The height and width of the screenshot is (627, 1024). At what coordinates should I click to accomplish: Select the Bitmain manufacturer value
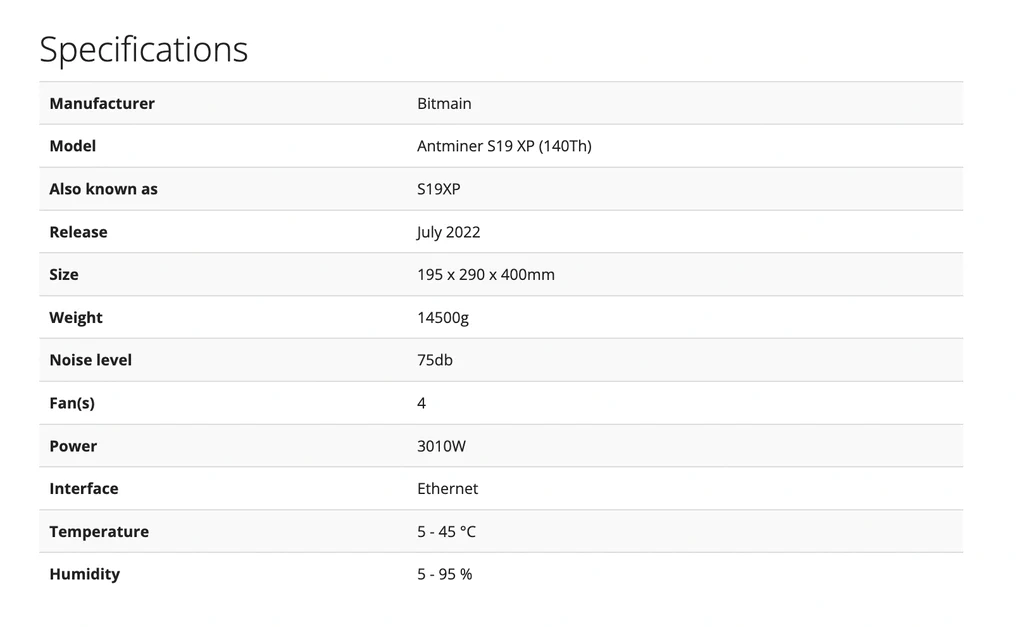click(444, 103)
